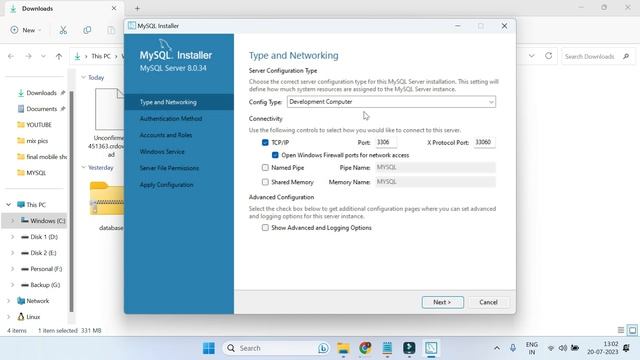Switch to large icons view
This screenshot has width=640, height=360.
click(x=632, y=330)
